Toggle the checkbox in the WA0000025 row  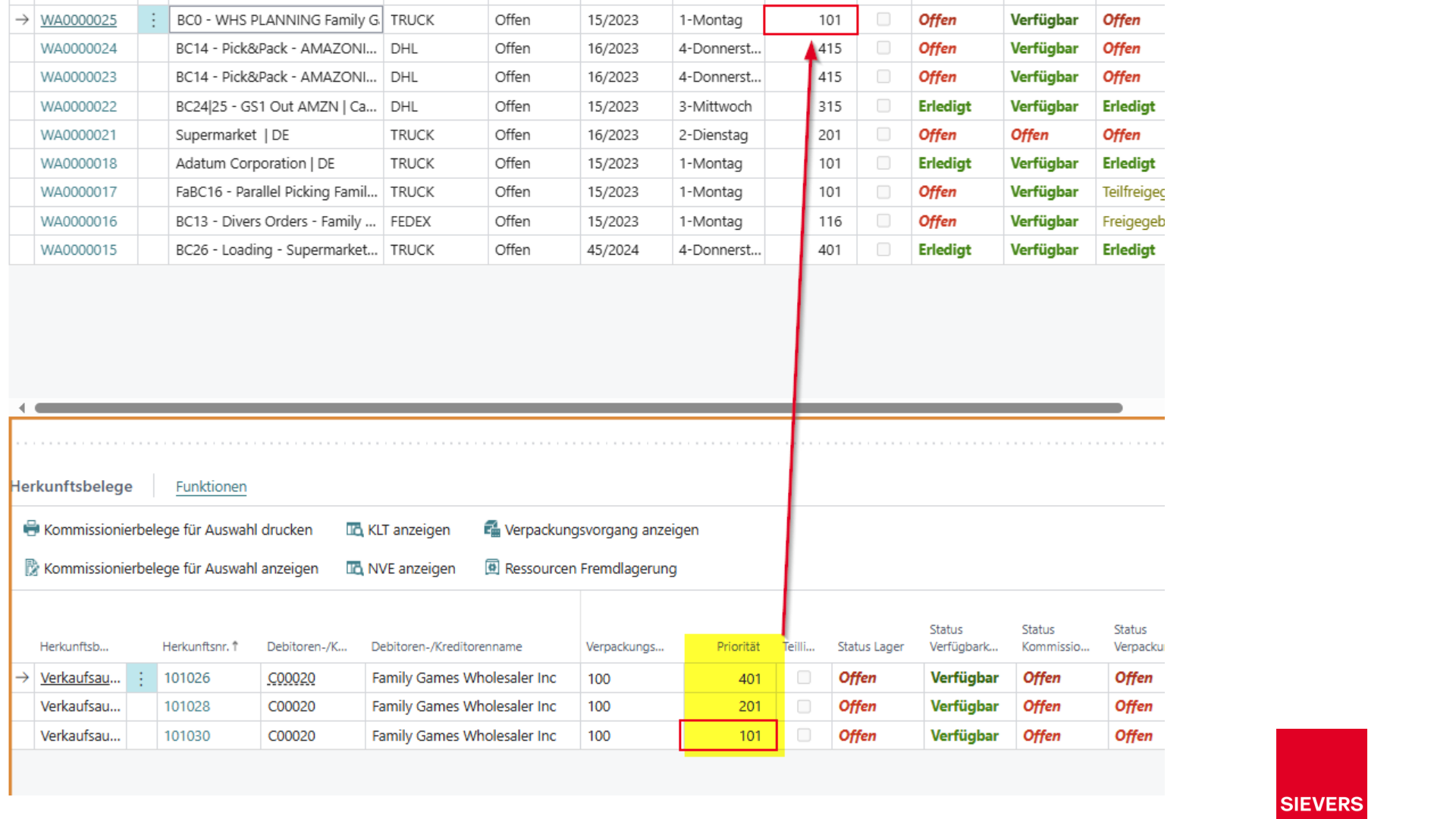pyautogui.click(x=883, y=19)
